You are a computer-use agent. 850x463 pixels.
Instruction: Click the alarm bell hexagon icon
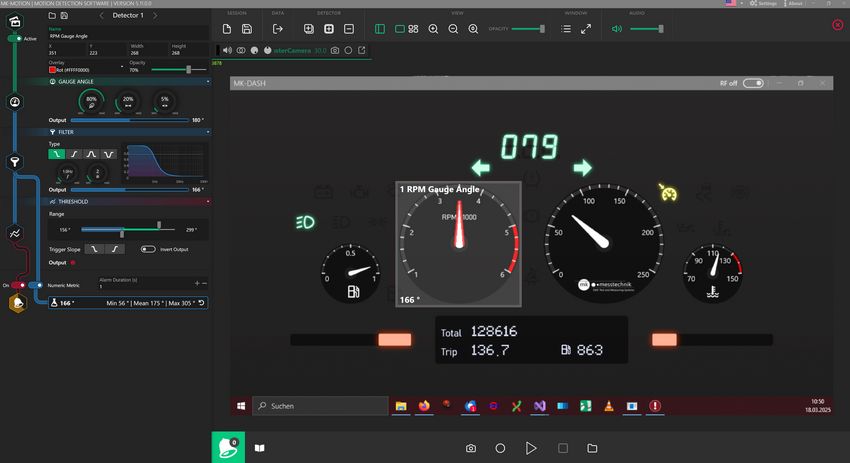tap(17, 302)
